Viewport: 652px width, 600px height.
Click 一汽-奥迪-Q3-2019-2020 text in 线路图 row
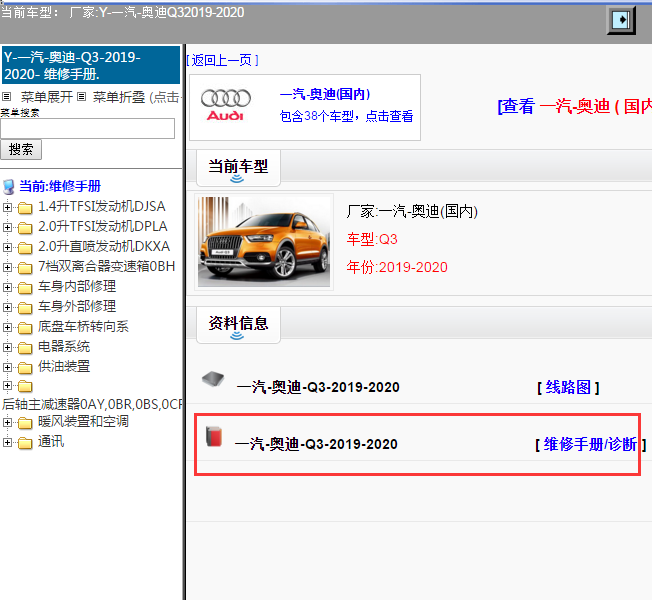point(318,387)
